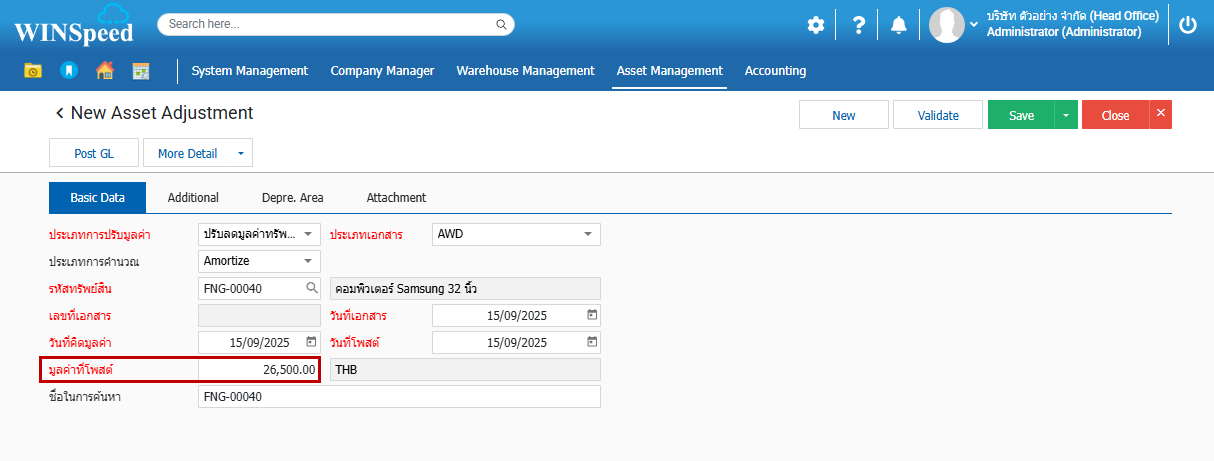Click the help question mark icon

(x=858, y=25)
